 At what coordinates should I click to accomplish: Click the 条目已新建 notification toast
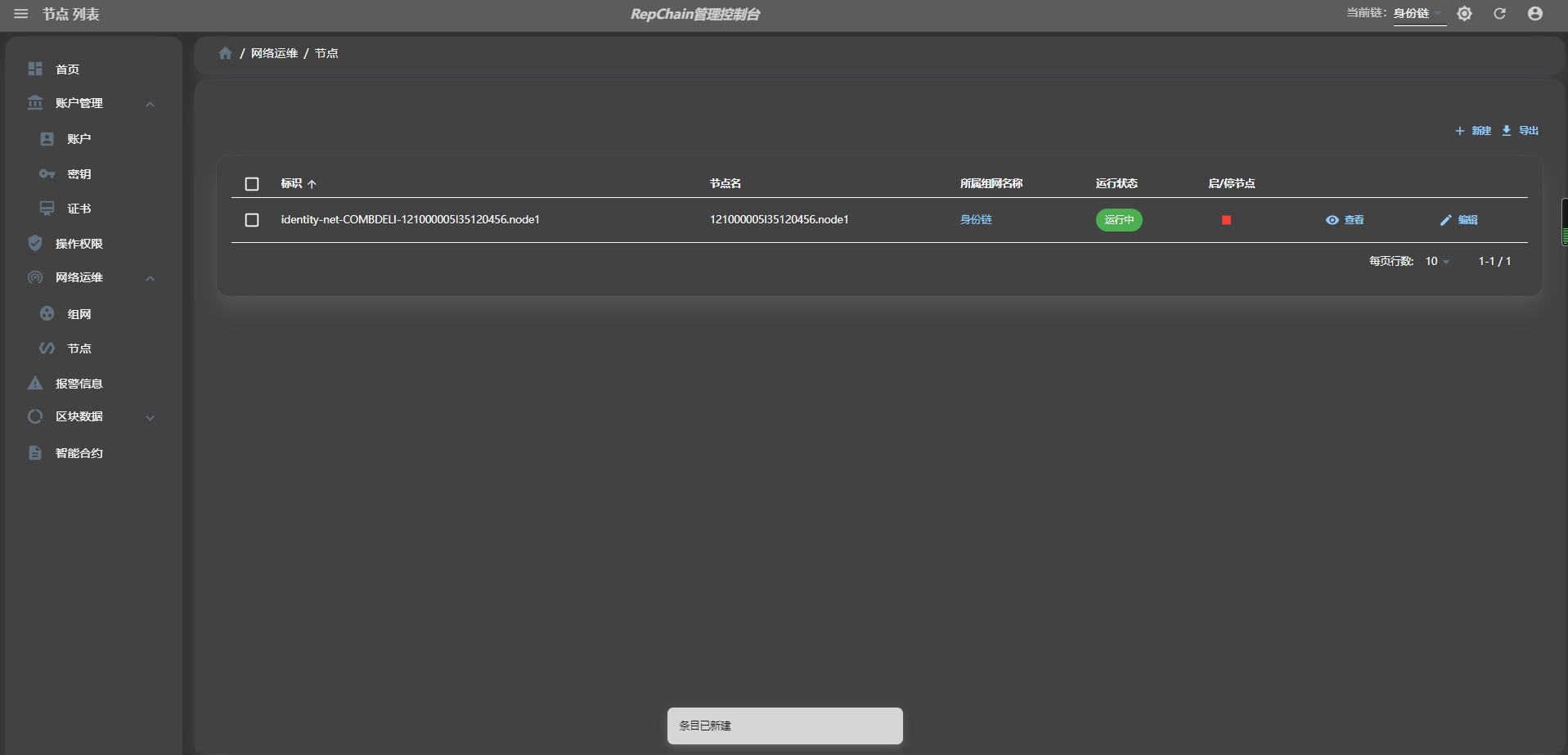[785, 726]
